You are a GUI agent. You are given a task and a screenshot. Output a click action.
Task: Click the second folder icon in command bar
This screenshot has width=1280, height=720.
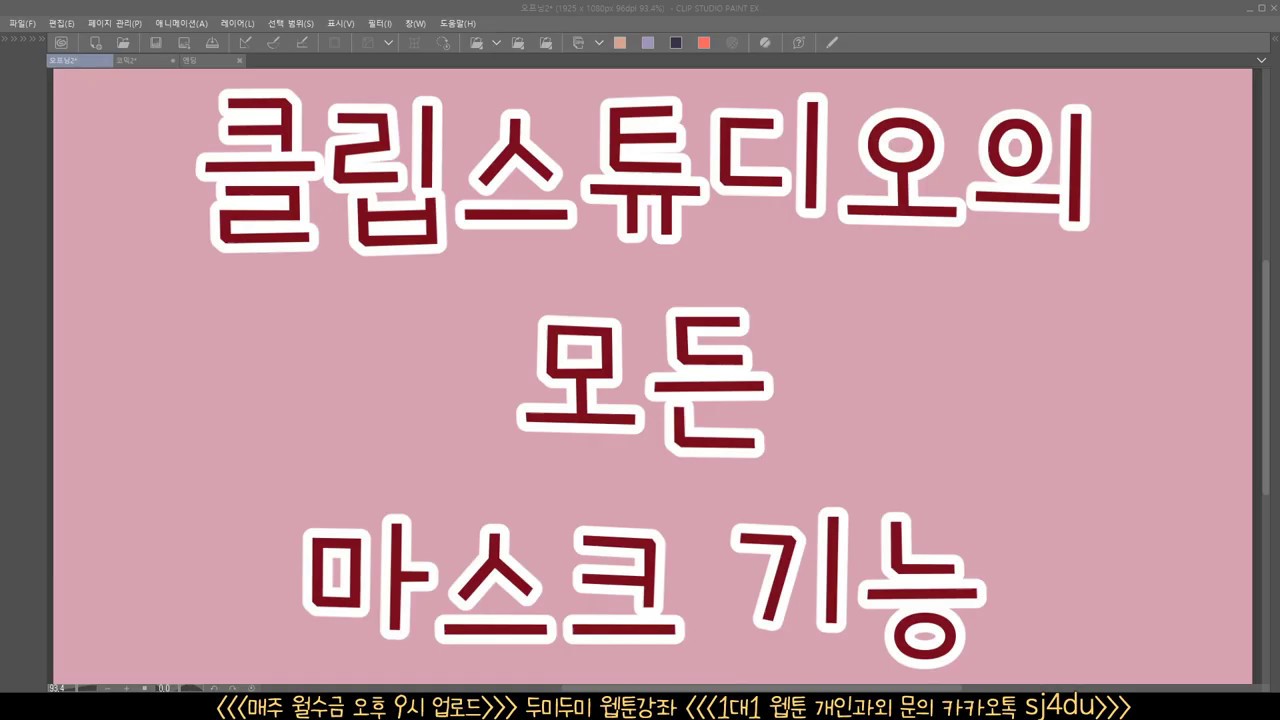(x=518, y=43)
